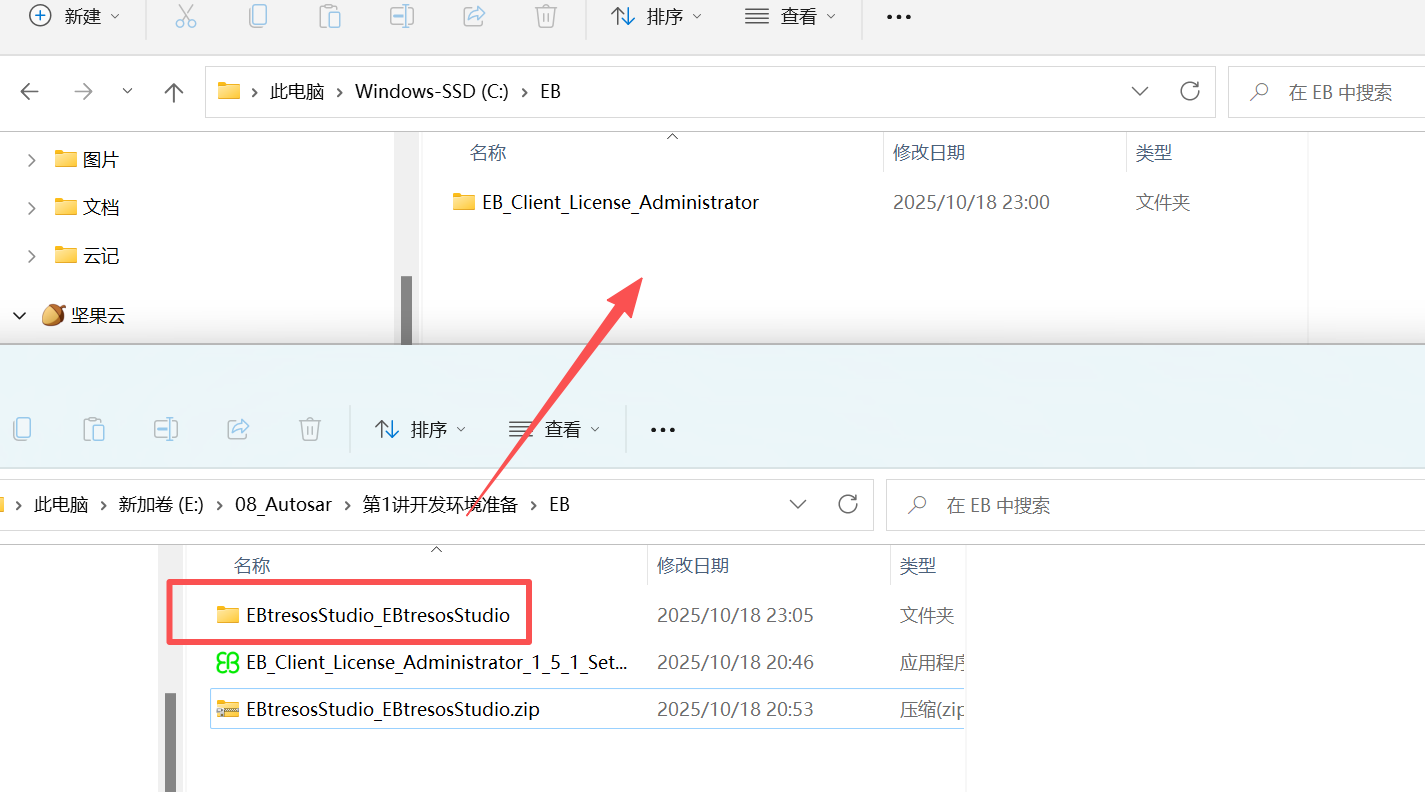This screenshot has width=1425, height=792.
Task: Open the more options ellipsis in top toolbar
Action: [x=899, y=17]
